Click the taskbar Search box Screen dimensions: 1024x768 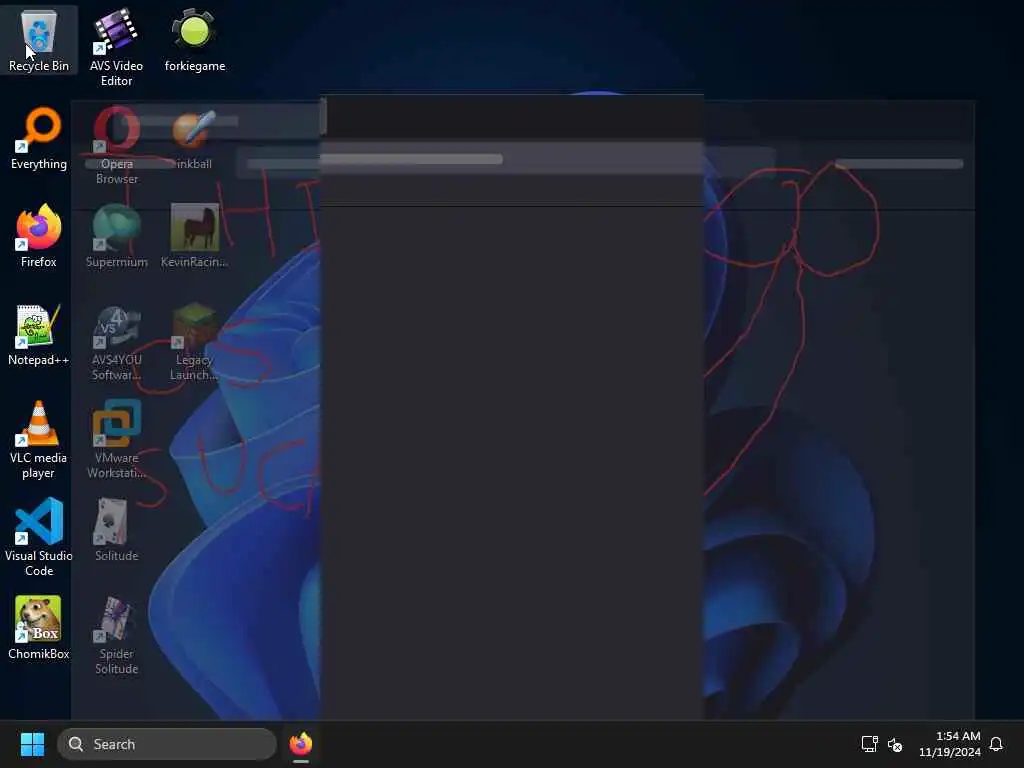point(167,744)
